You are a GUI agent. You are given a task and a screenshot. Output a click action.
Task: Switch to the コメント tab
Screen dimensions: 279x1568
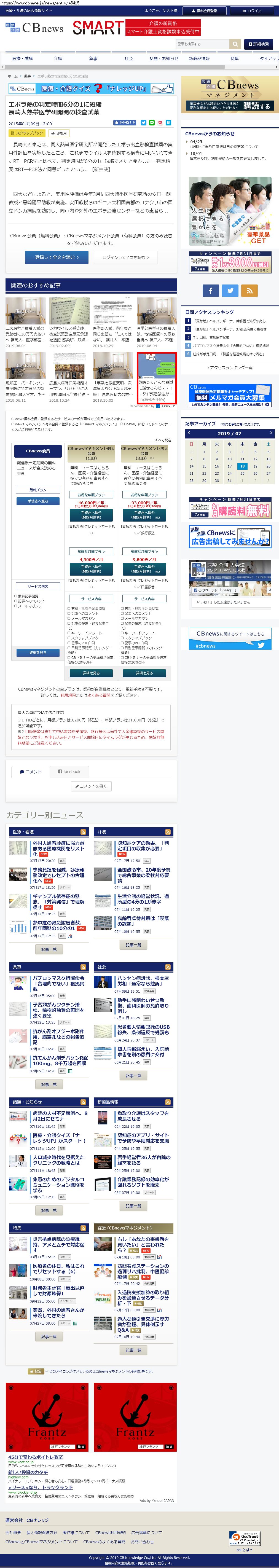click(30, 772)
